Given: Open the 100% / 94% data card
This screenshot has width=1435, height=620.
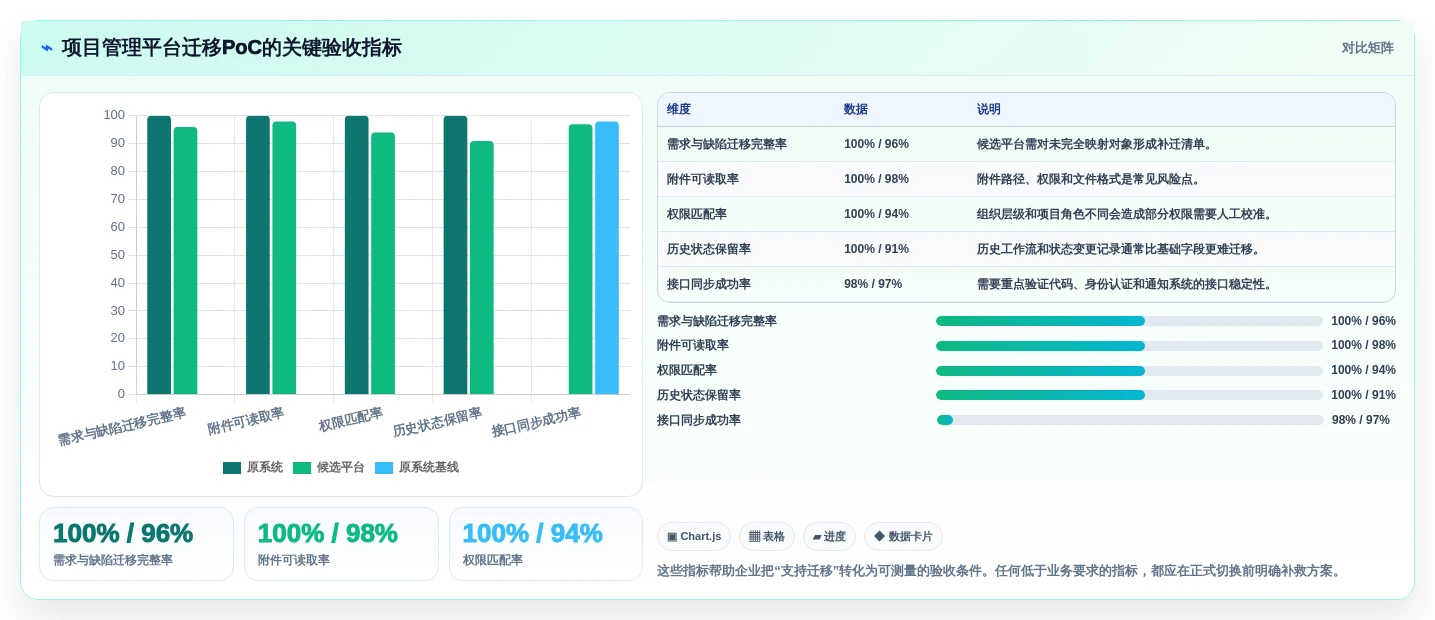Looking at the screenshot, I should click(x=546, y=544).
